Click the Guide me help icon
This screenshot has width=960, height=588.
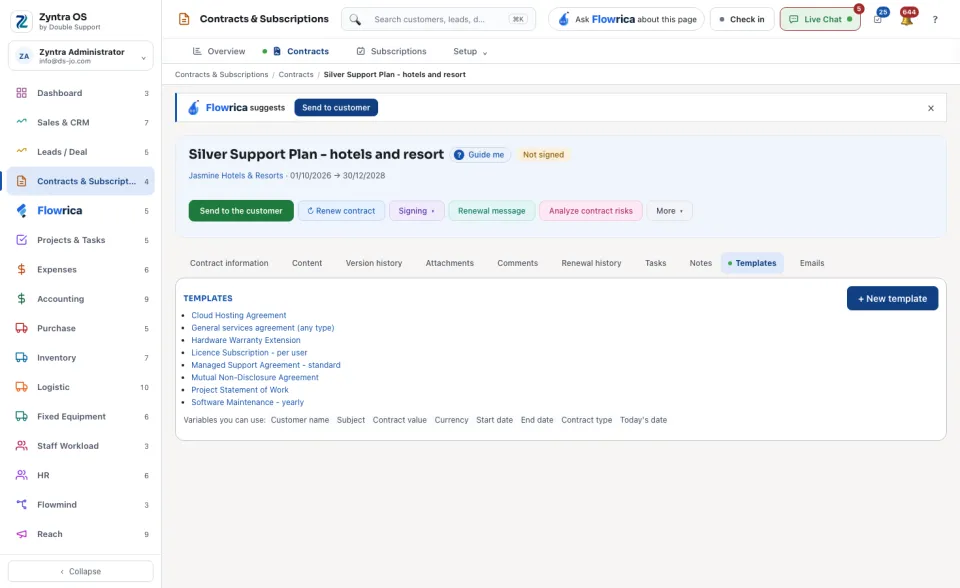[x=459, y=155]
